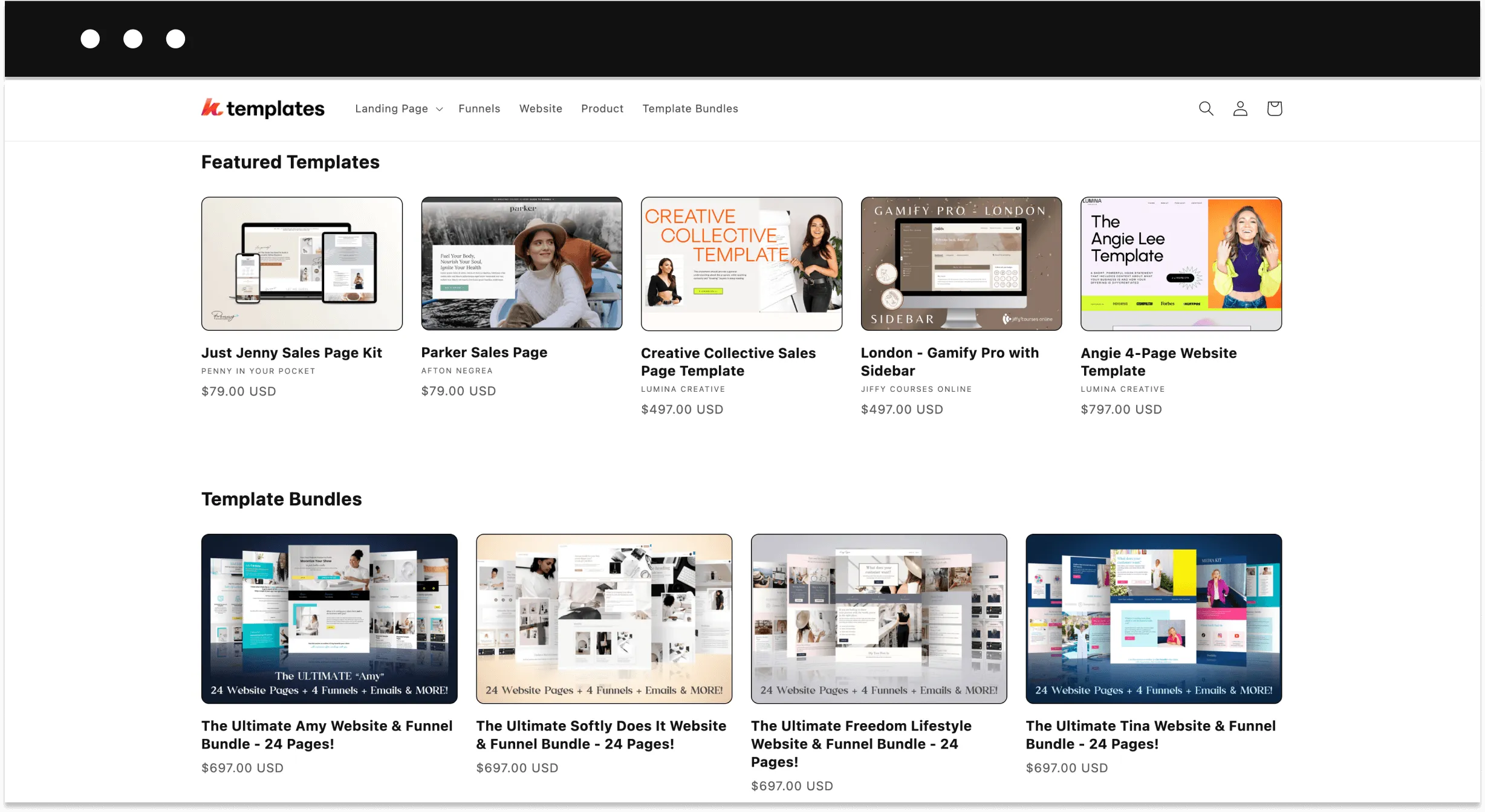Click Parker Sales Page title link
Image resolution: width=1485 pixels, height=812 pixels.
(x=484, y=352)
